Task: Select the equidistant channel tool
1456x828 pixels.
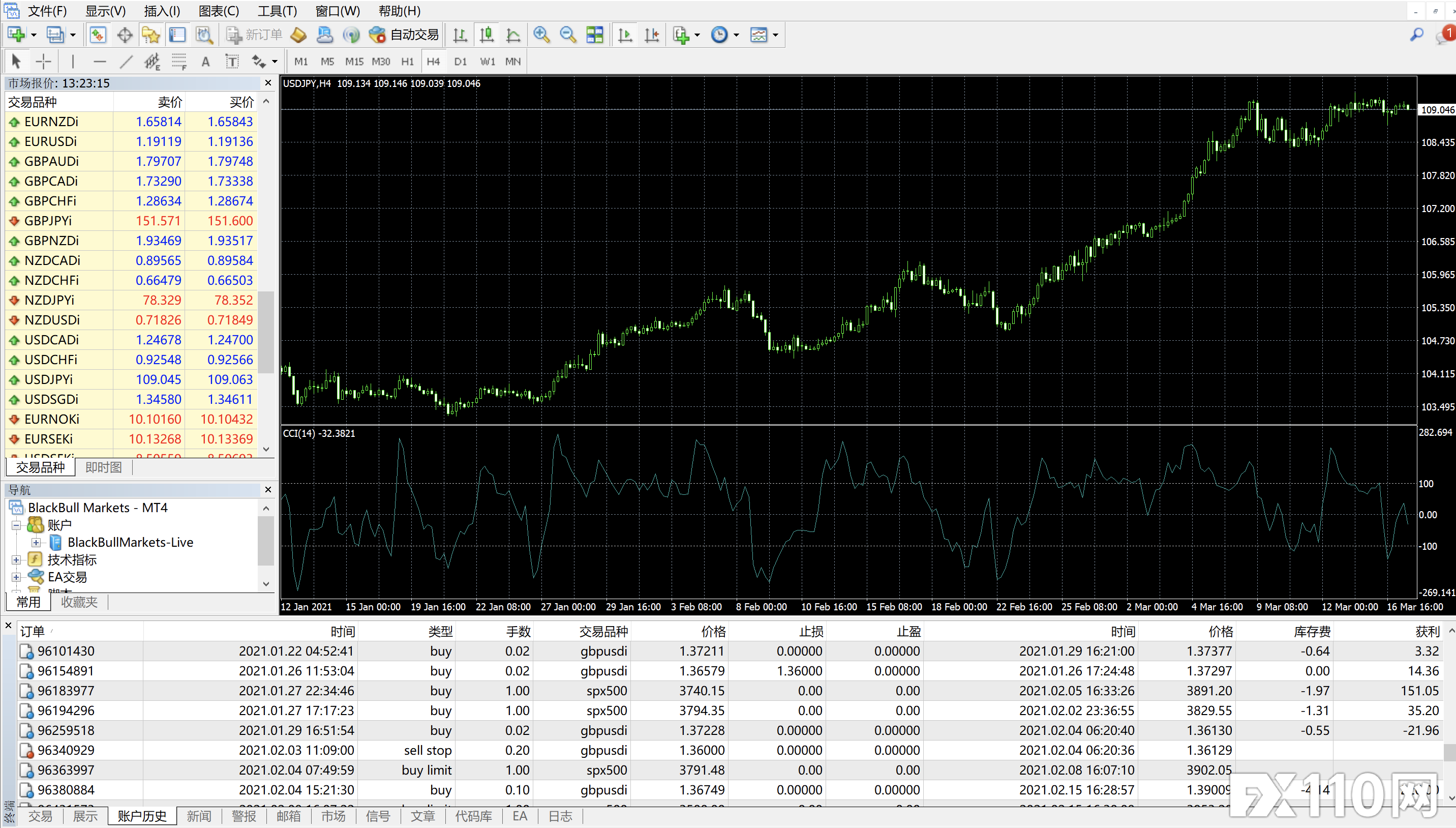Action: click(153, 62)
